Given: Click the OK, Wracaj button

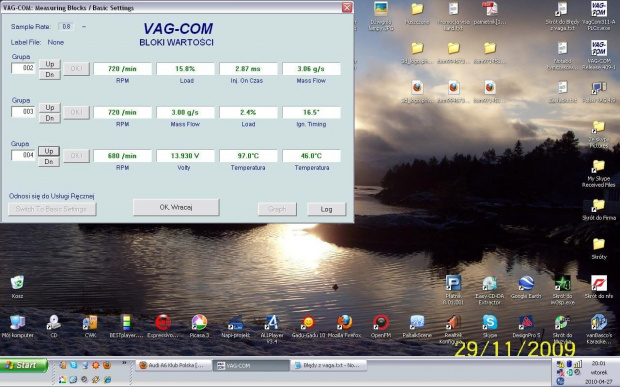Looking at the screenshot, I should click(176, 207).
